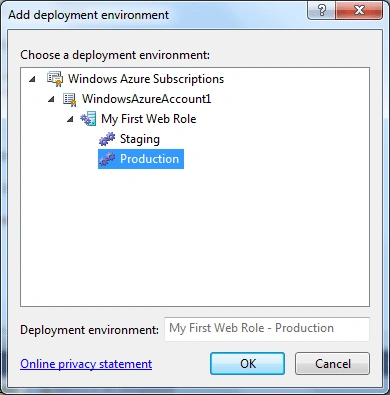Open the Online privacy statement link
The height and width of the screenshot is (395, 390).
point(86,364)
